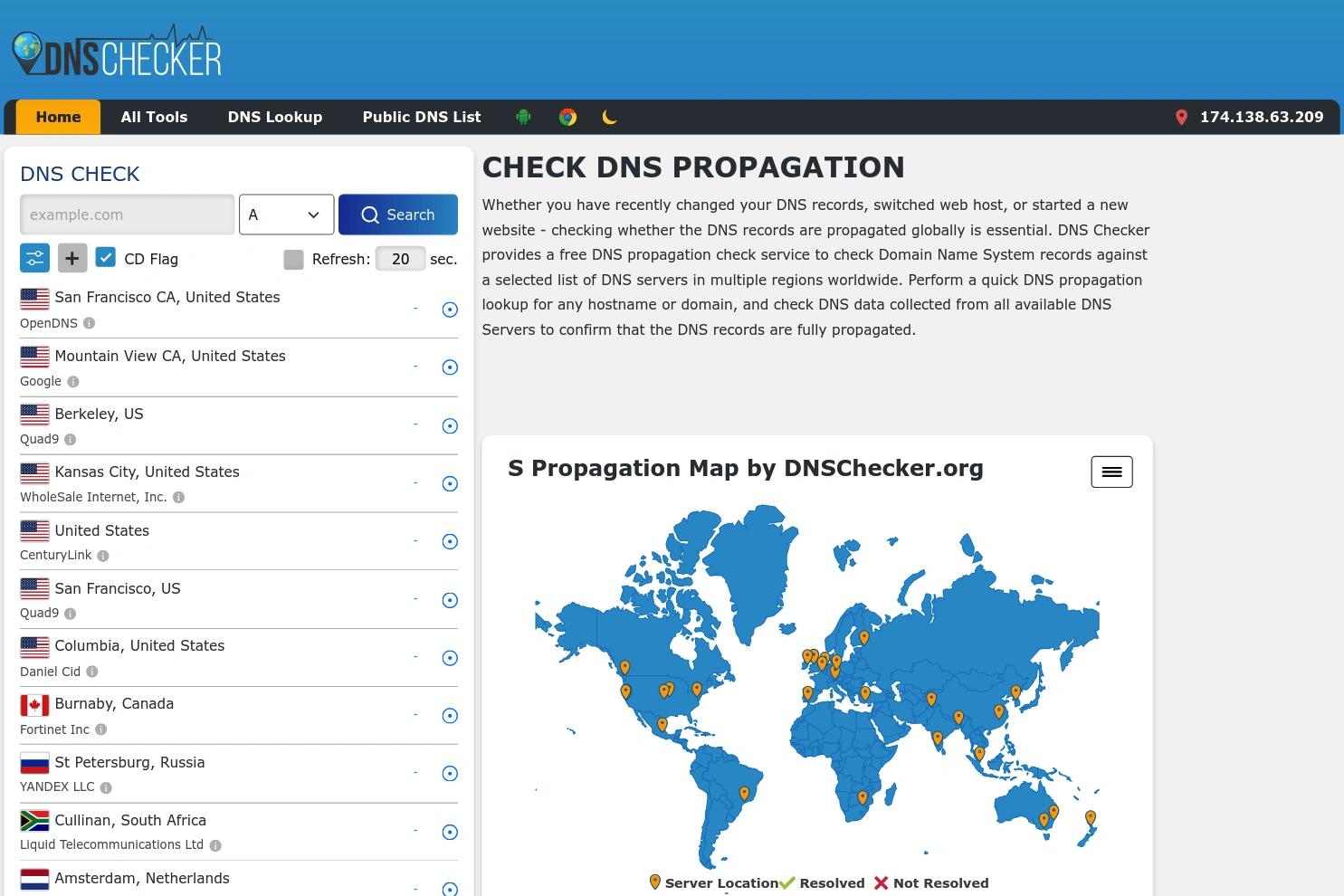This screenshot has width=1344, height=896.
Task: Click the Search button
Action: [398, 214]
